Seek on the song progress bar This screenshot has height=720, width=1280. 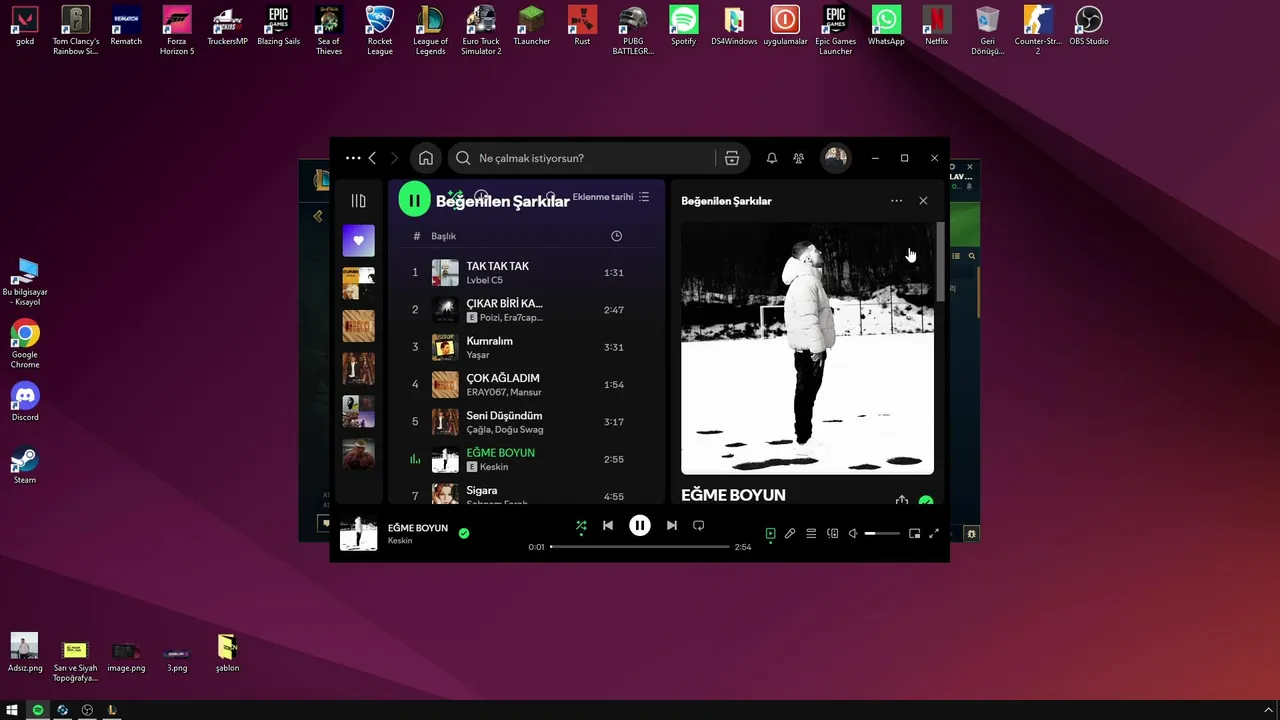click(640, 547)
